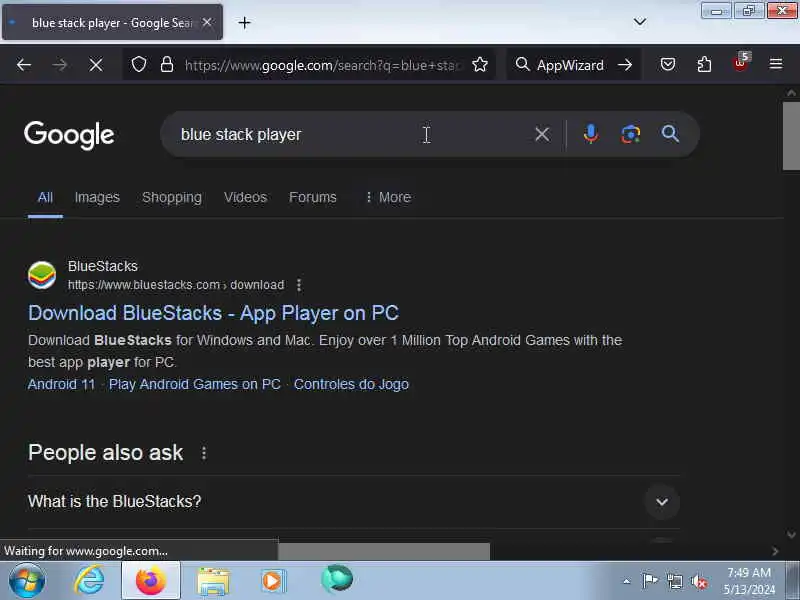Expand What is the BlueStacks question
800x600 pixels.
pos(354,502)
